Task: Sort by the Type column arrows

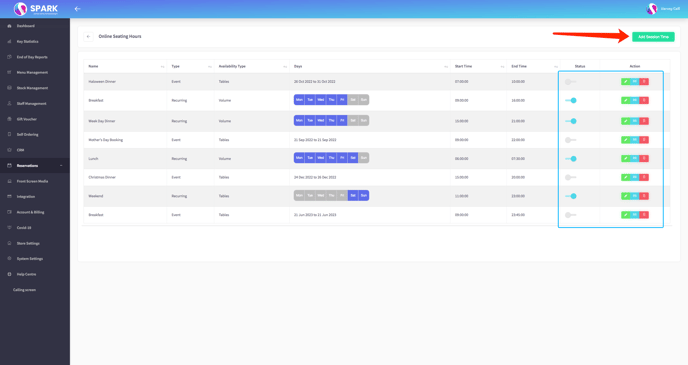Action: click(x=210, y=67)
